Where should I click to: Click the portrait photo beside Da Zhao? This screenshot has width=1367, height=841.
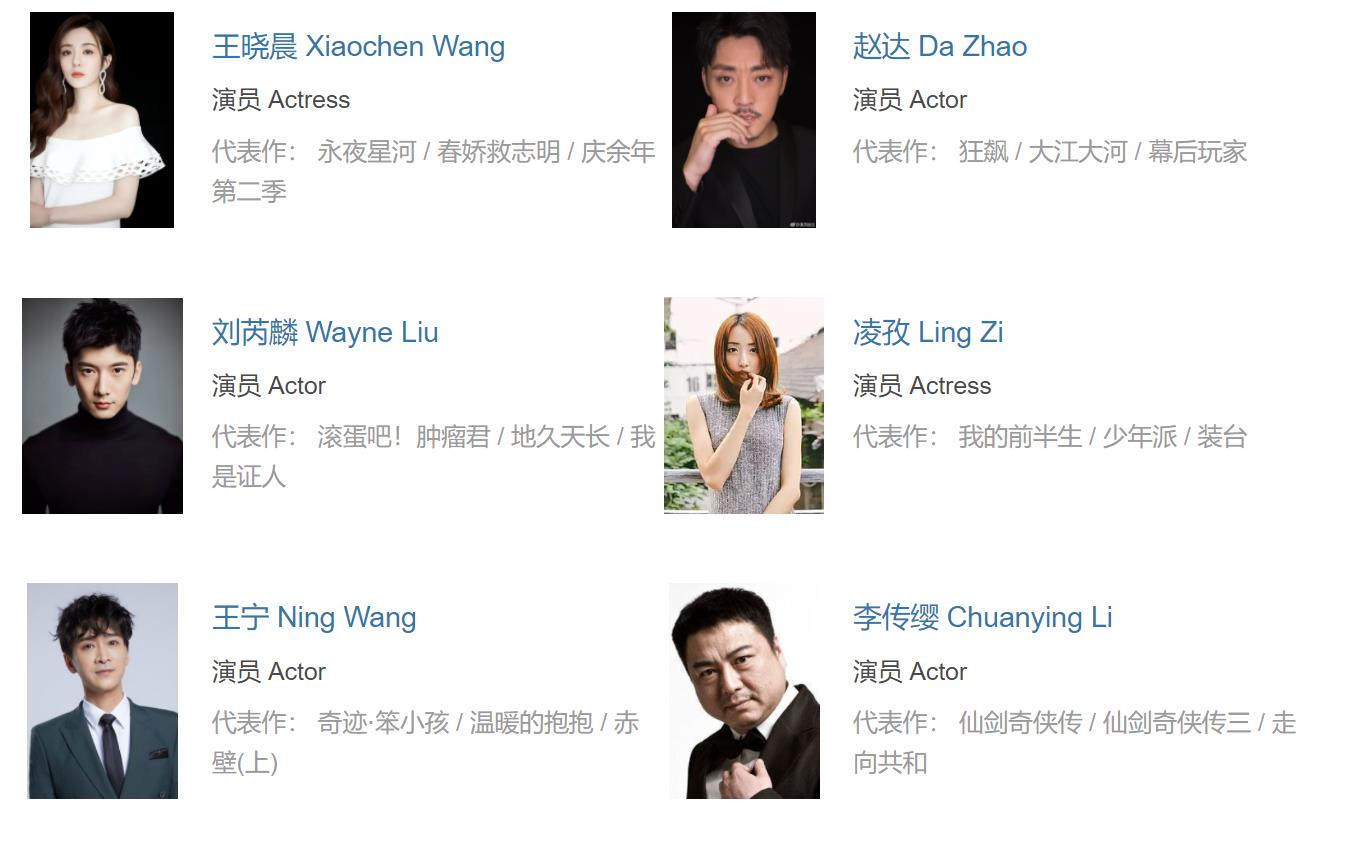coord(744,120)
